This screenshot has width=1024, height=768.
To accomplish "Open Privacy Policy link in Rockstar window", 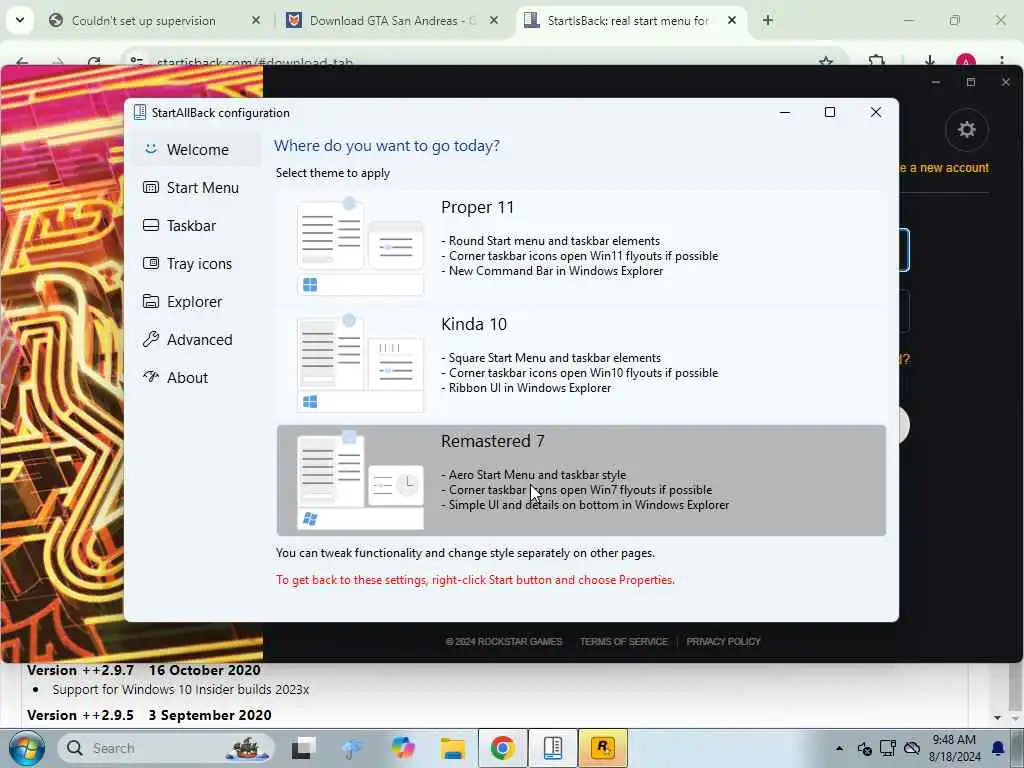I will tap(723, 641).
